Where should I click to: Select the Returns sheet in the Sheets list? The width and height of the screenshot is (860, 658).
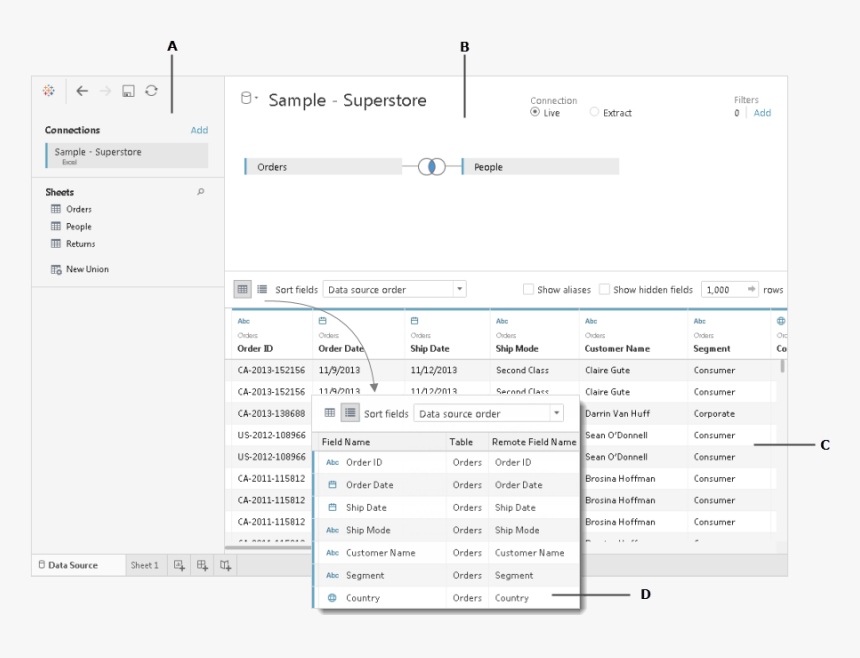tap(81, 243)
